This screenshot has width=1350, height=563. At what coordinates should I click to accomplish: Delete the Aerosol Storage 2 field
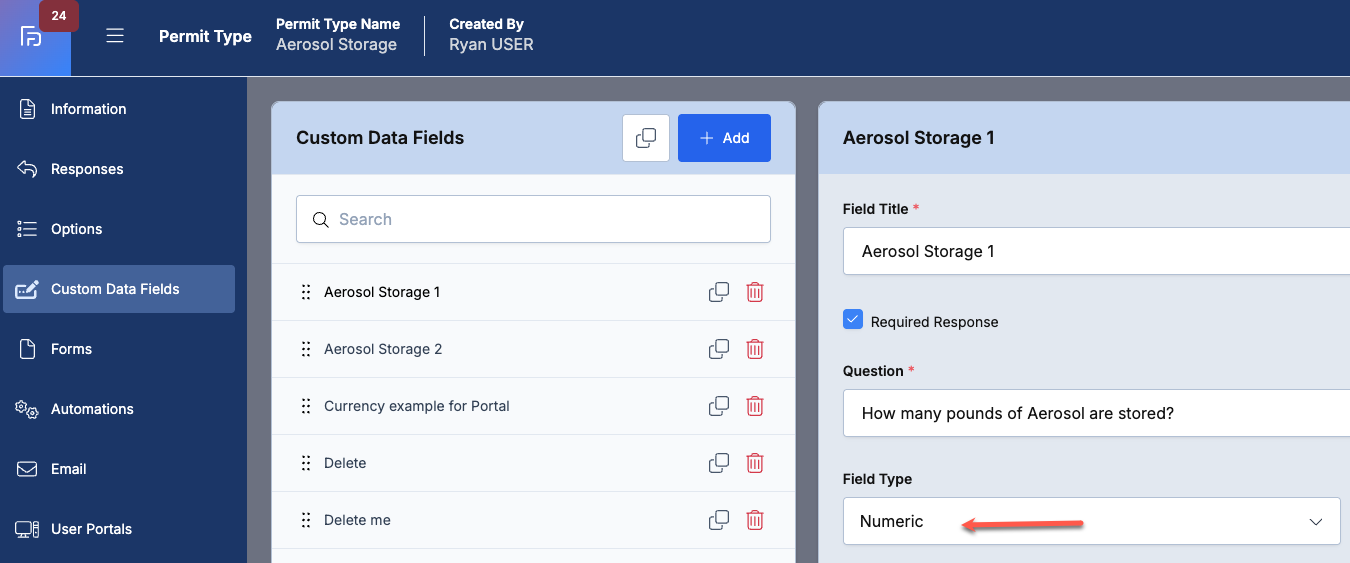pyautogui.click(x=755, y=349)
